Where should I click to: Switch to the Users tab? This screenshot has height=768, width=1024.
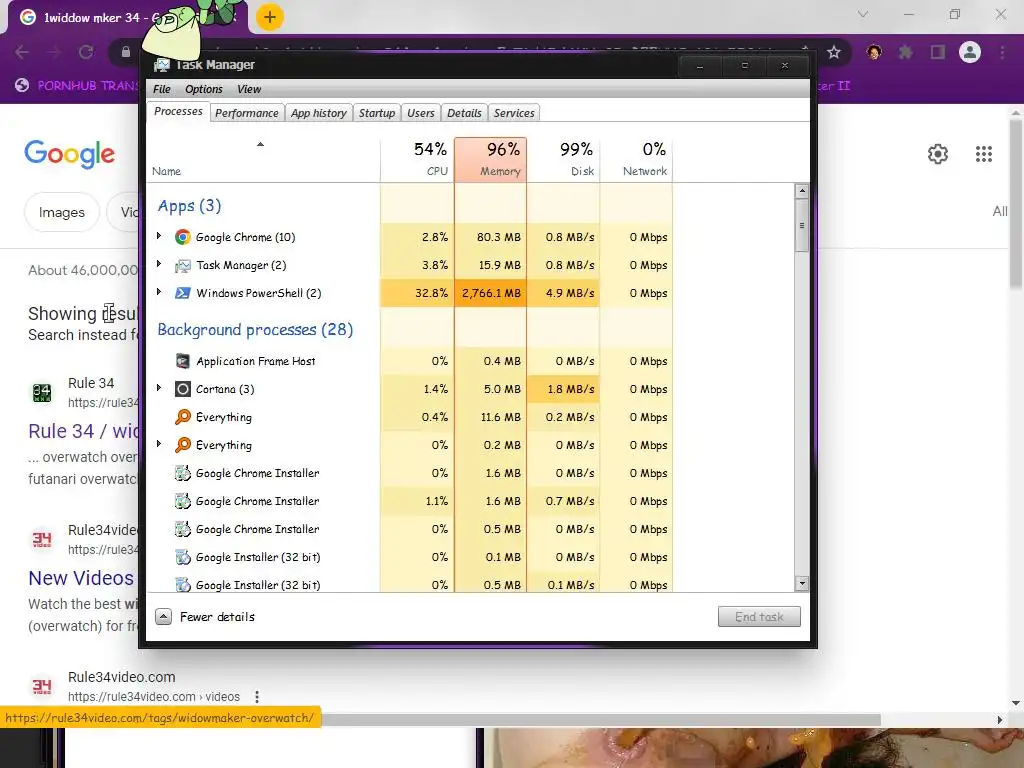[421, 113]
